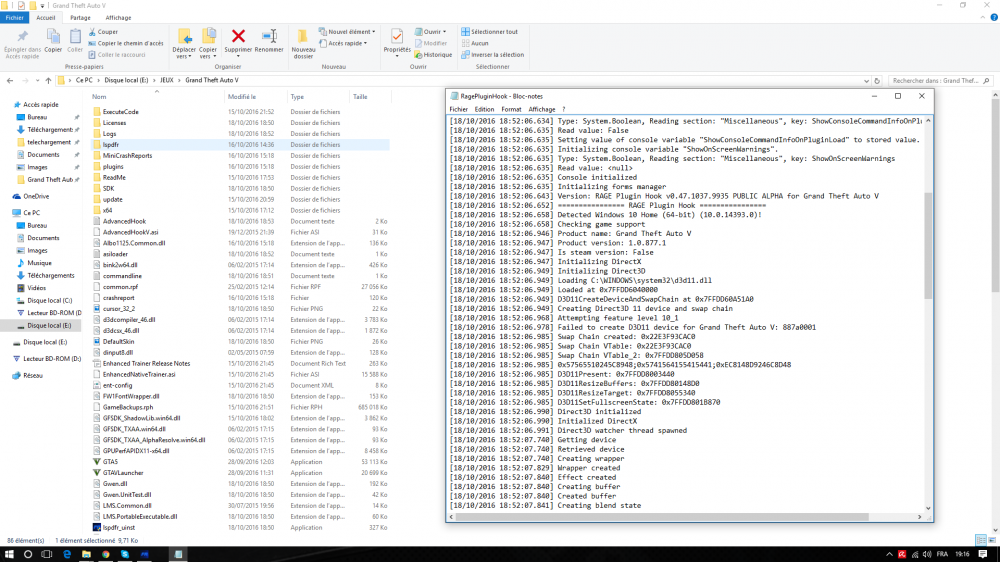This screenshot has width=1000, height=562.
Task: Click the Up directory arrow
Action: [x=48, y=80]
